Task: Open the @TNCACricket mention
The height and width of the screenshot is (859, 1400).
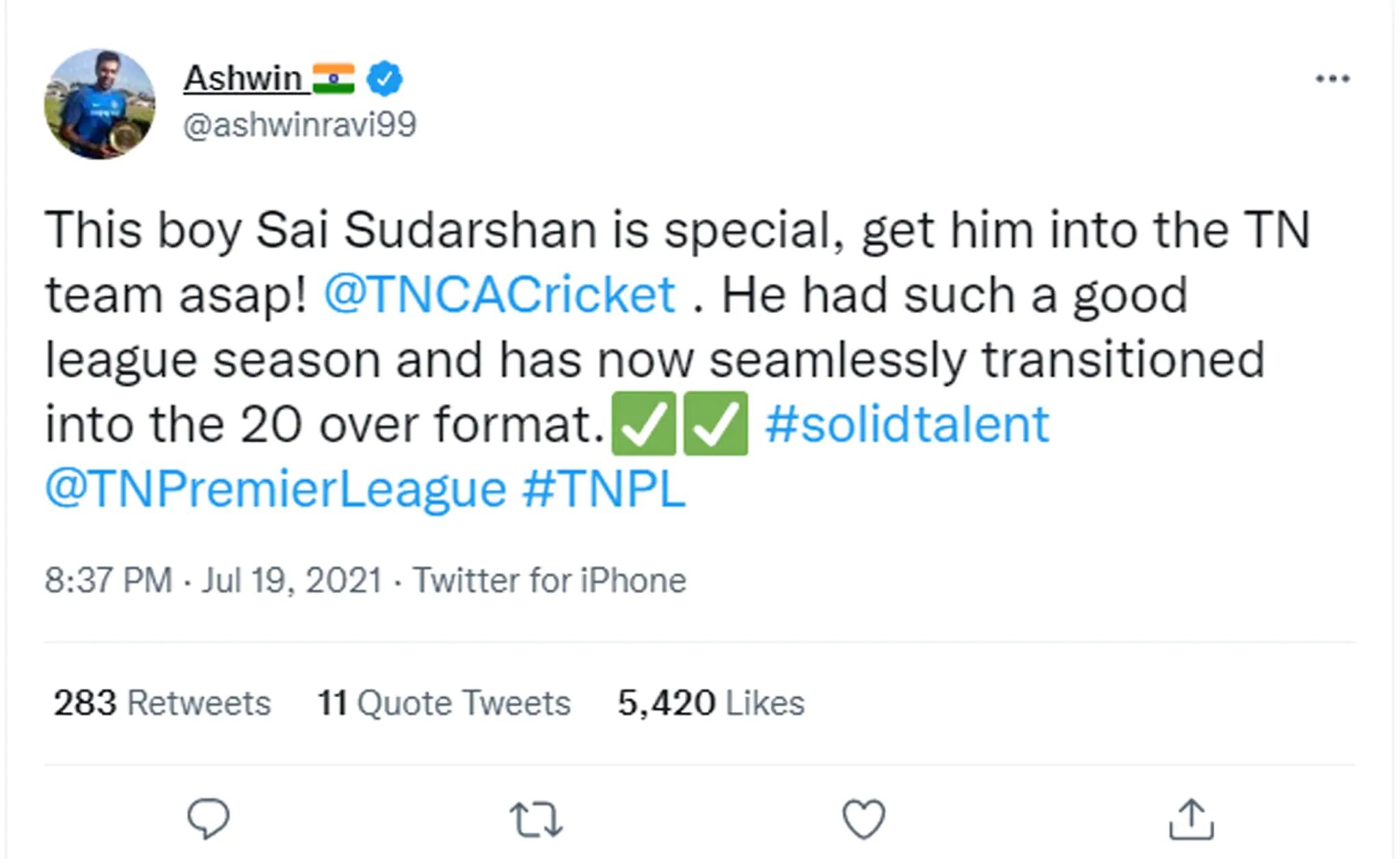Action: click(500, 295)
